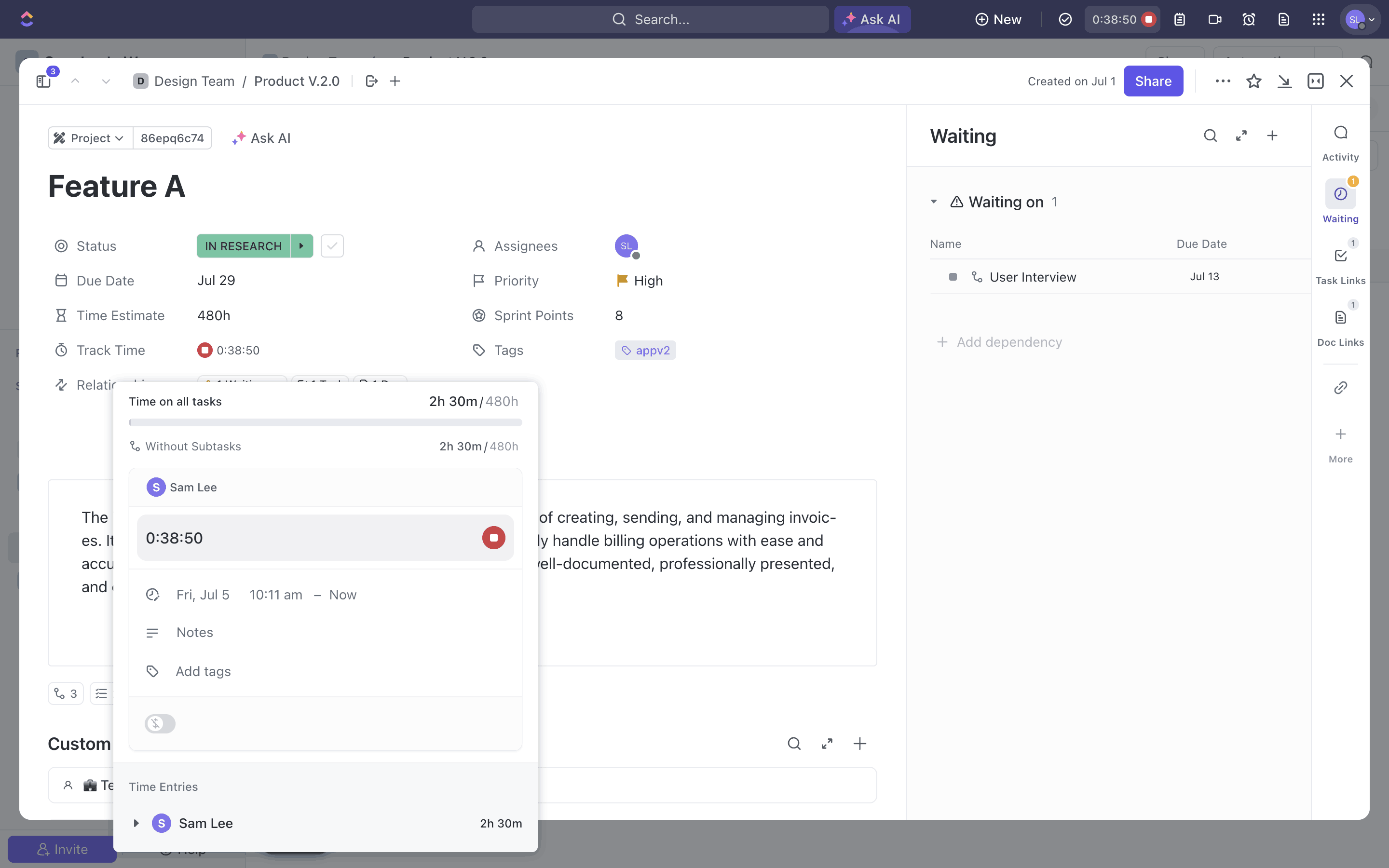This screenshot has height=868, width=1389.
Task: Open the three-dots task settings menu
Action: pos(1223,81)
